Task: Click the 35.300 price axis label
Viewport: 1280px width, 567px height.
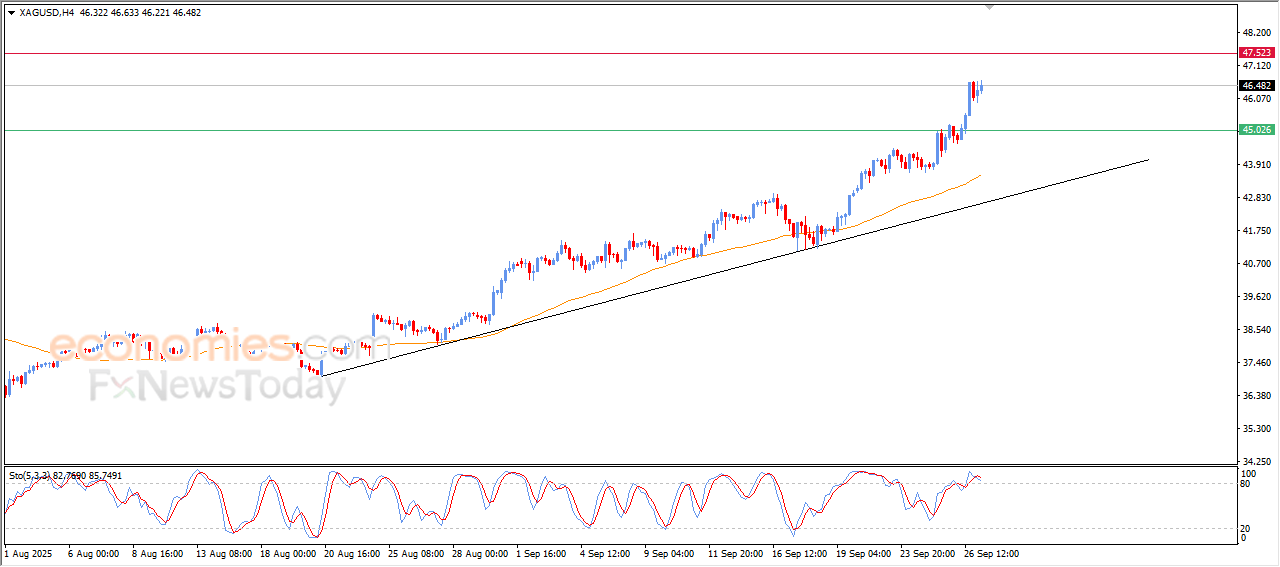Action: 1256,428
